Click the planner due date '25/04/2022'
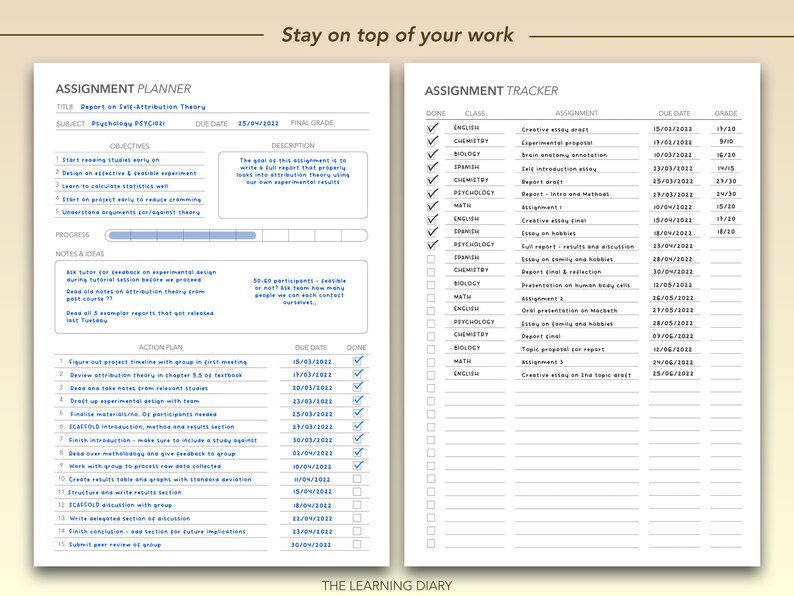The image size is (794, 596). pyautogui.click(x=258, y=123)
